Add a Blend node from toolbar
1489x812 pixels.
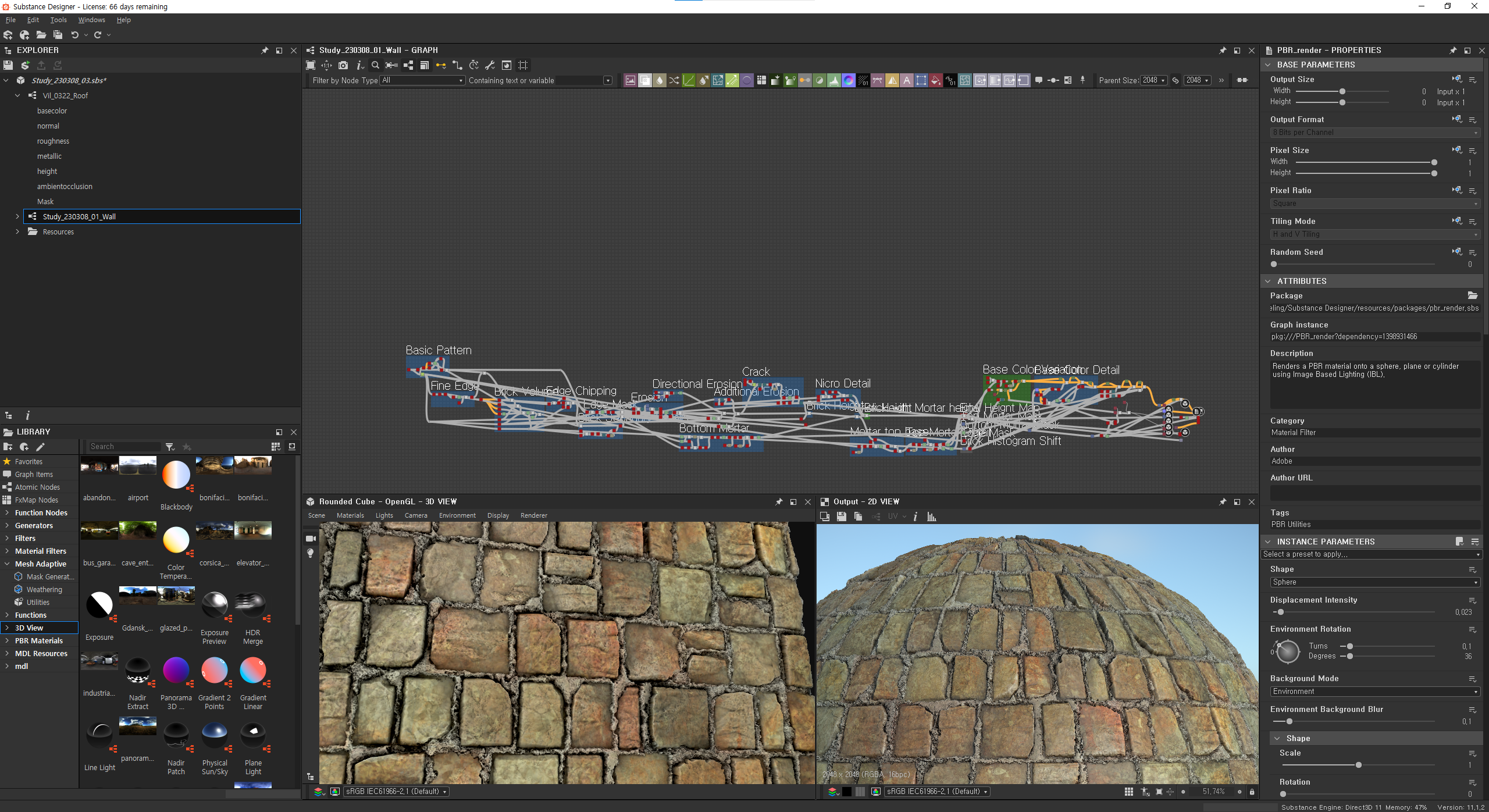coord(645,81)
